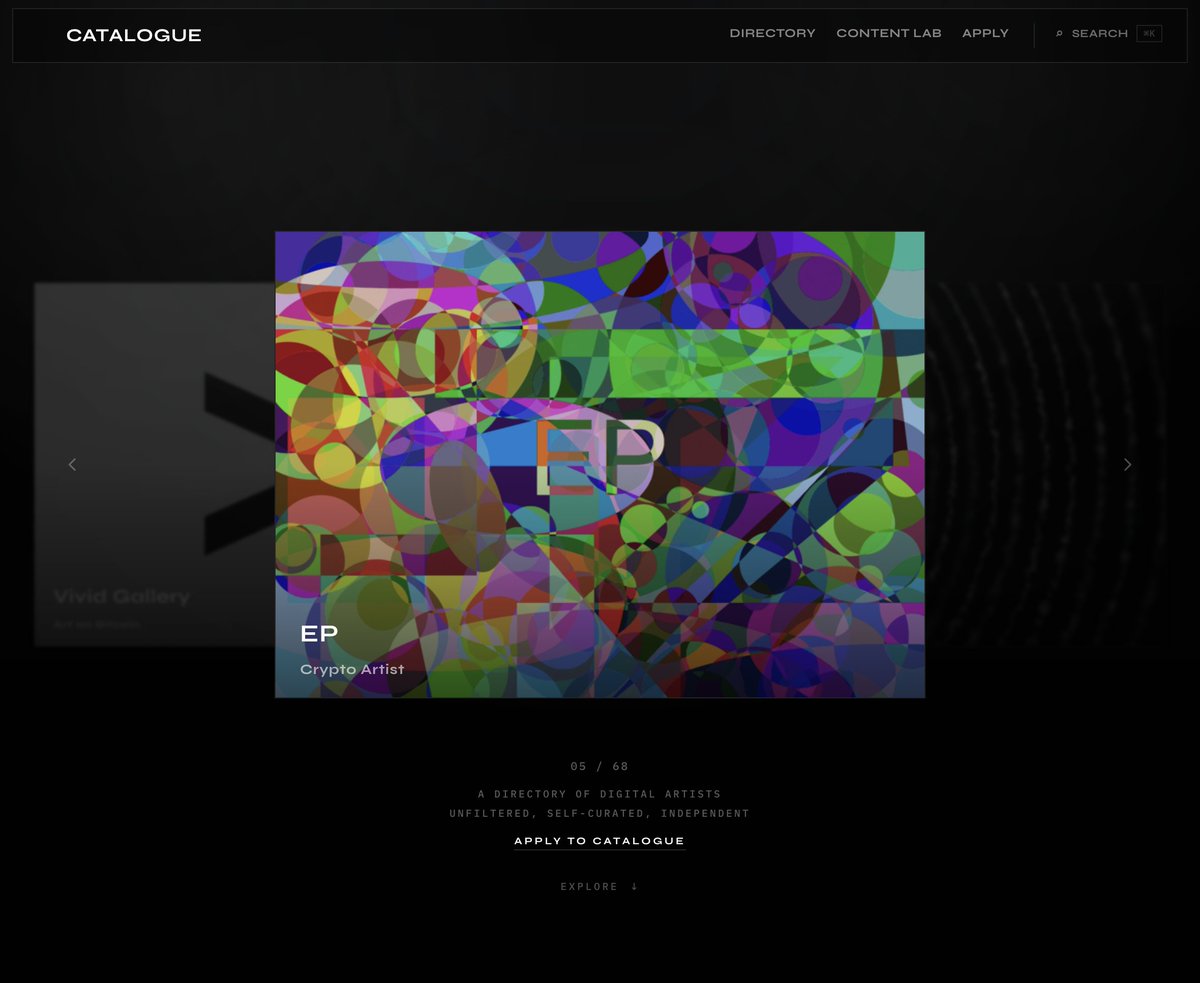1200x983 pixels.
Task: Open the Directory page
Action: pyautogui.click(x=772, y=33)
